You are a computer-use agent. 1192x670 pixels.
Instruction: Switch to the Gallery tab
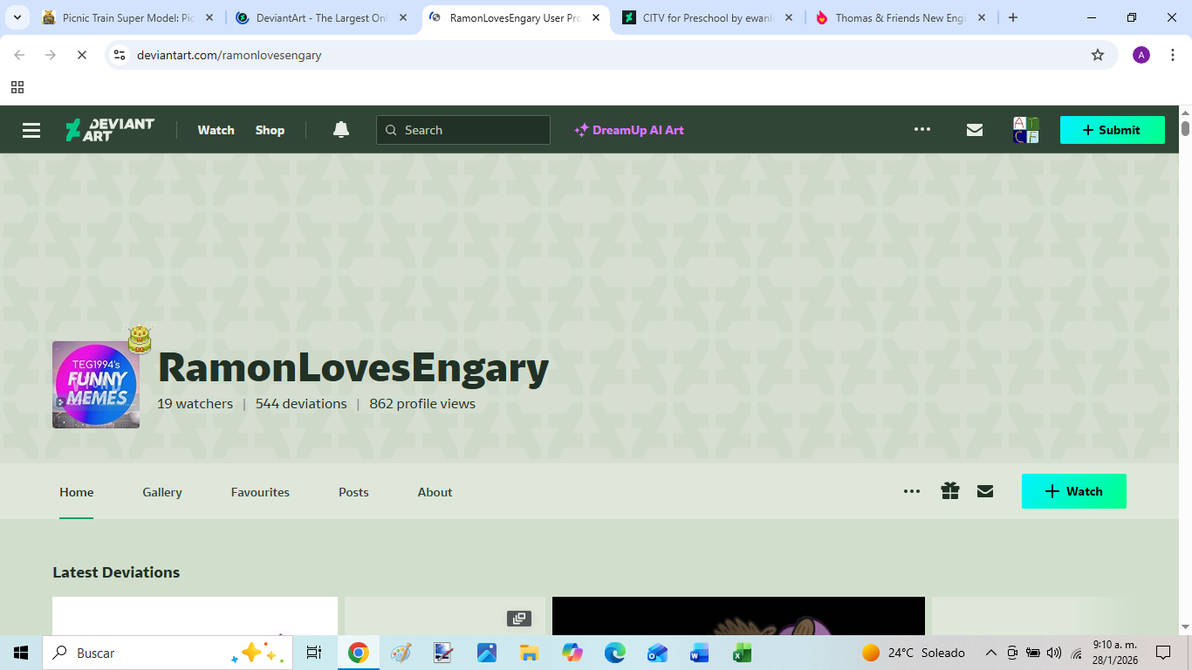click(161, 491)
